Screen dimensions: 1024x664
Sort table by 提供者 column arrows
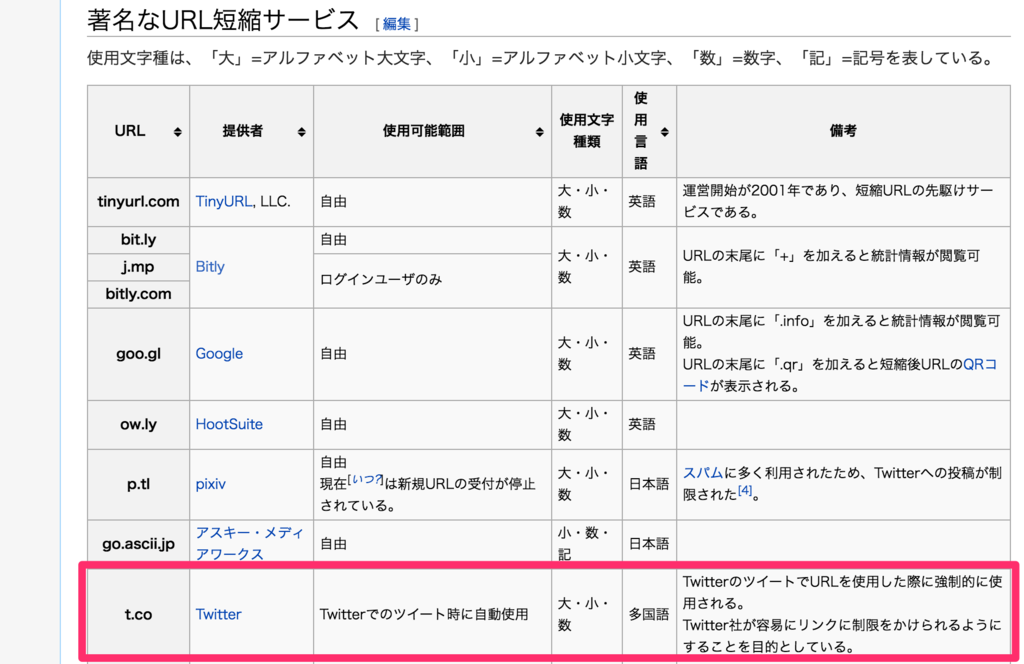click(x=301, y=132)
